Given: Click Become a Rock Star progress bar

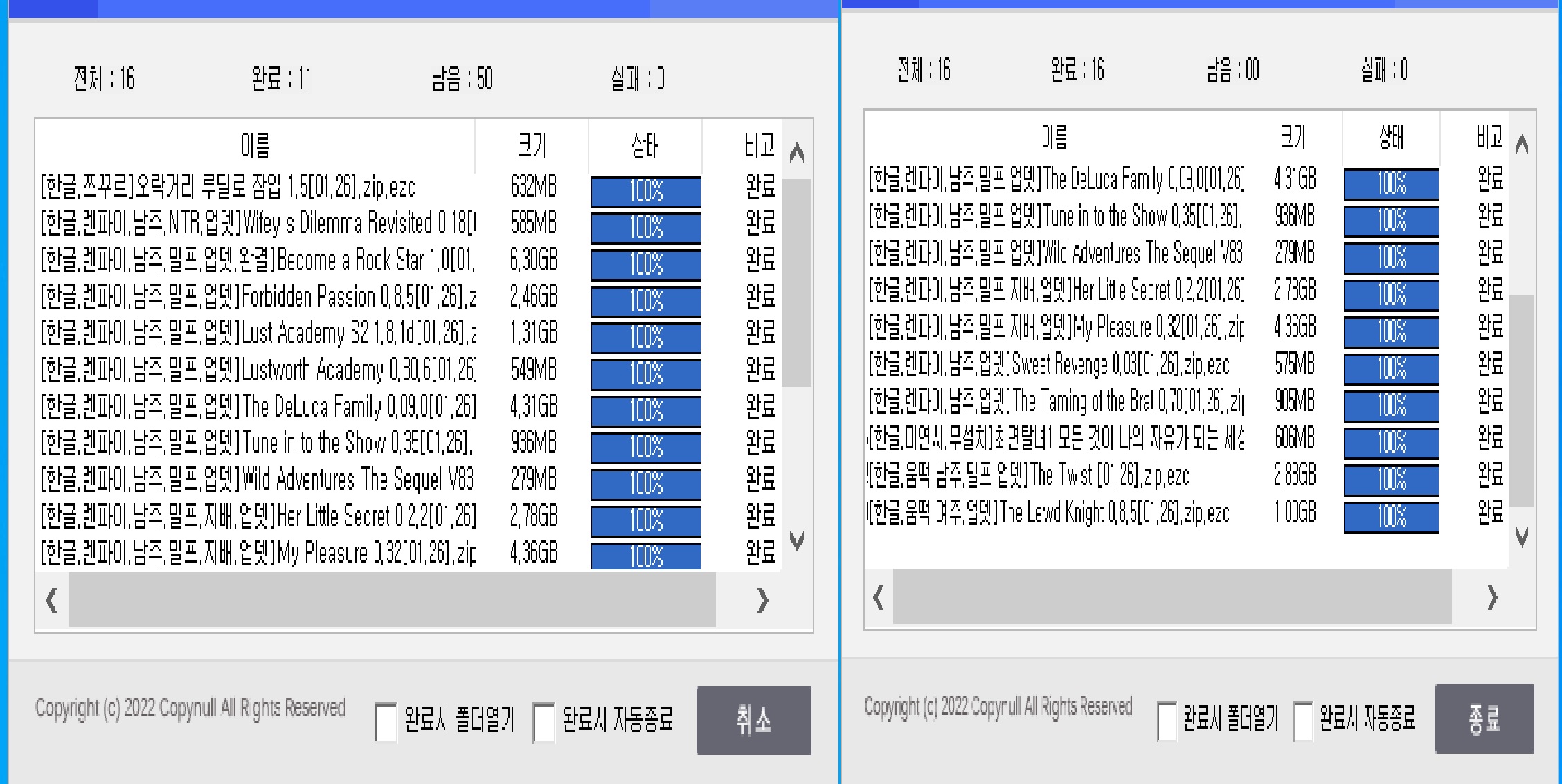Looking at the screenshot, I should point(645,264).
